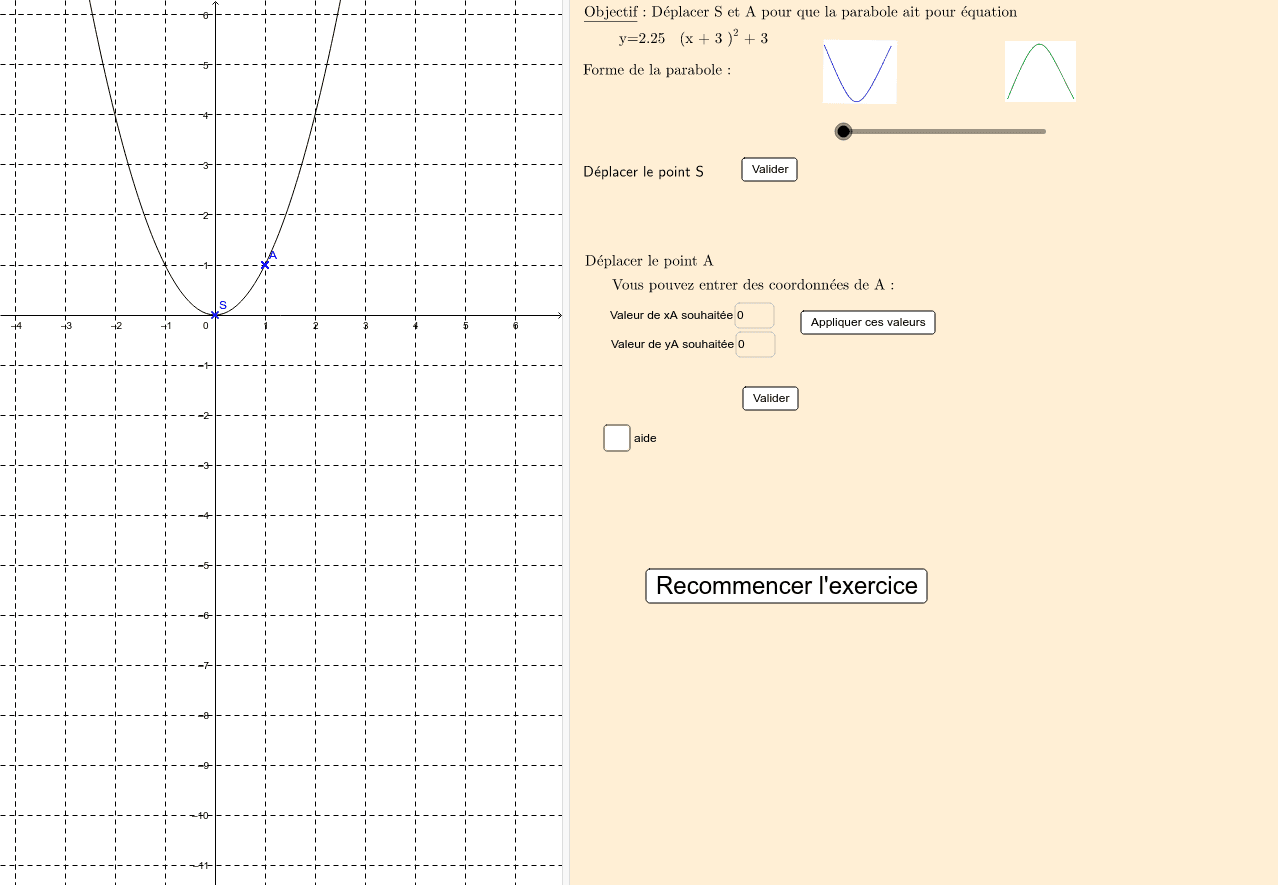The image size is (1280, 887).
Task: Click the black slider handle
Action: (x=843, y=132)
